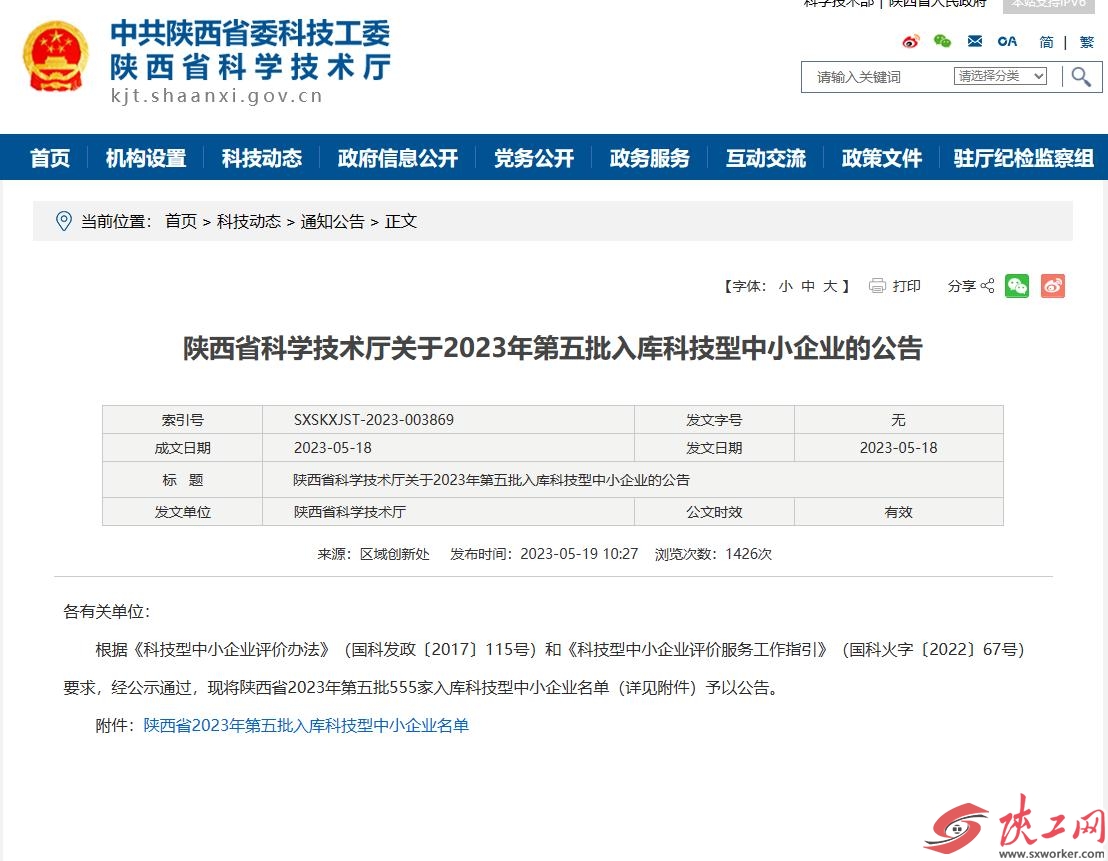Viewport: 1108px width, 861px height.
Task: Open the email envelope icon in header
Action: 974,41
